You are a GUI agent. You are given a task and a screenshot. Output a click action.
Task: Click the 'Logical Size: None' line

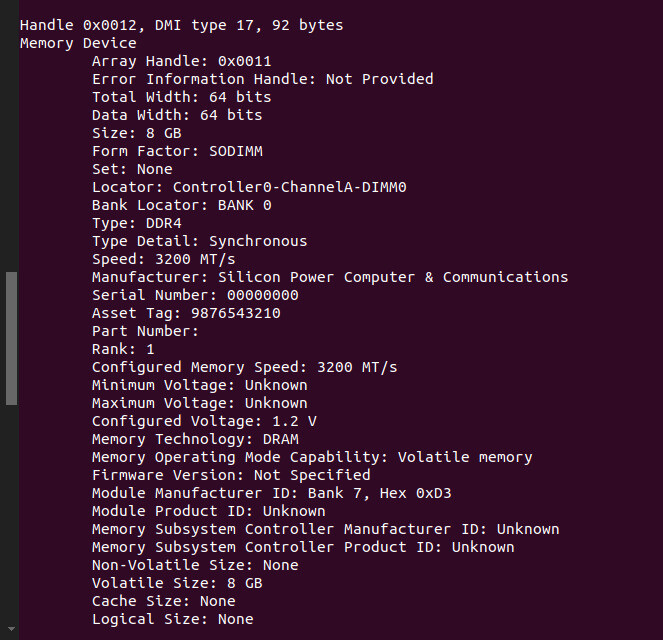[172, 619]
